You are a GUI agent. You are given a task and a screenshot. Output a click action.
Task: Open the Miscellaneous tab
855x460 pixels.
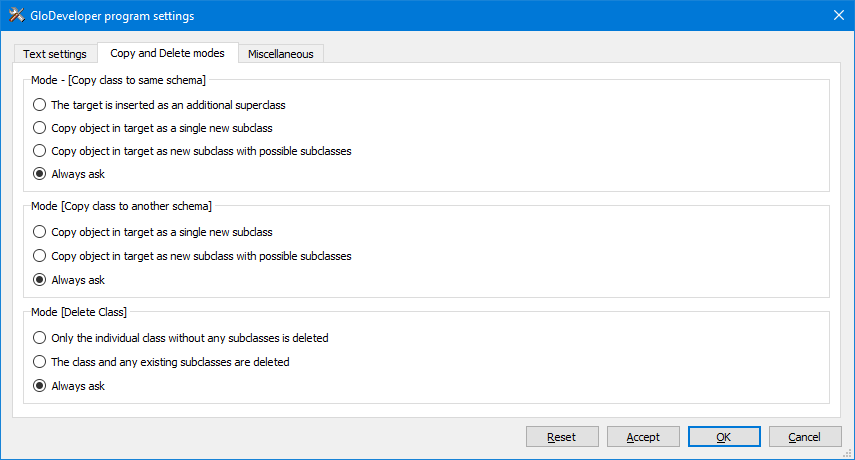[281, 54]
